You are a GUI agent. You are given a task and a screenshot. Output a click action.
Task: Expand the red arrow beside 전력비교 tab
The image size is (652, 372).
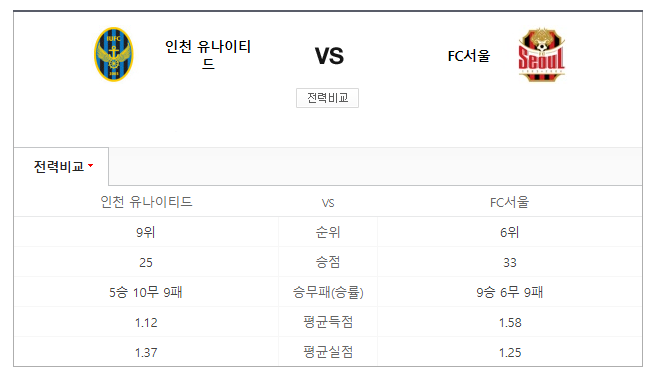(x=91, y=166)
